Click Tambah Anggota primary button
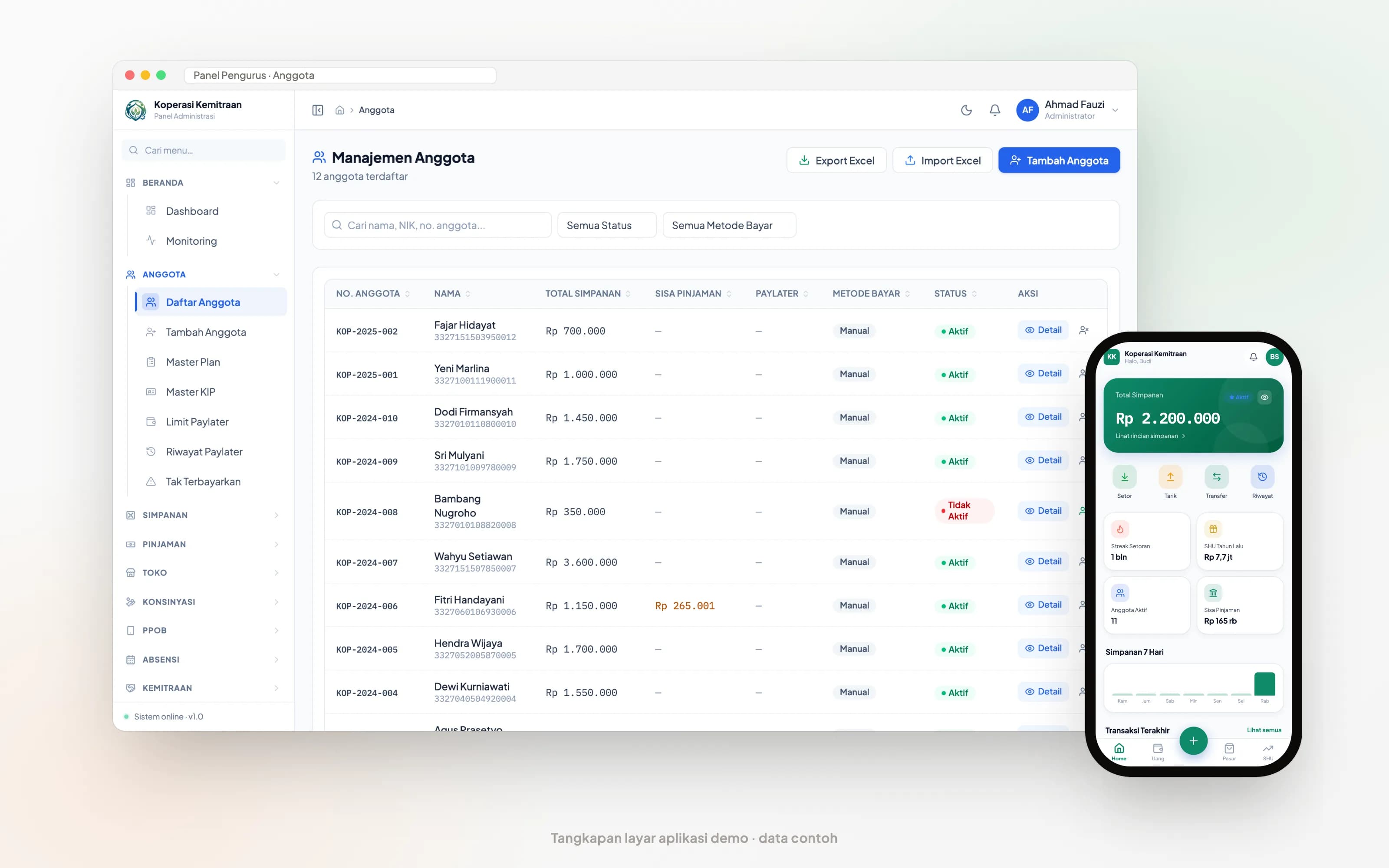1389x868 pixels. pyautogui.click(x=1059, y=160)
